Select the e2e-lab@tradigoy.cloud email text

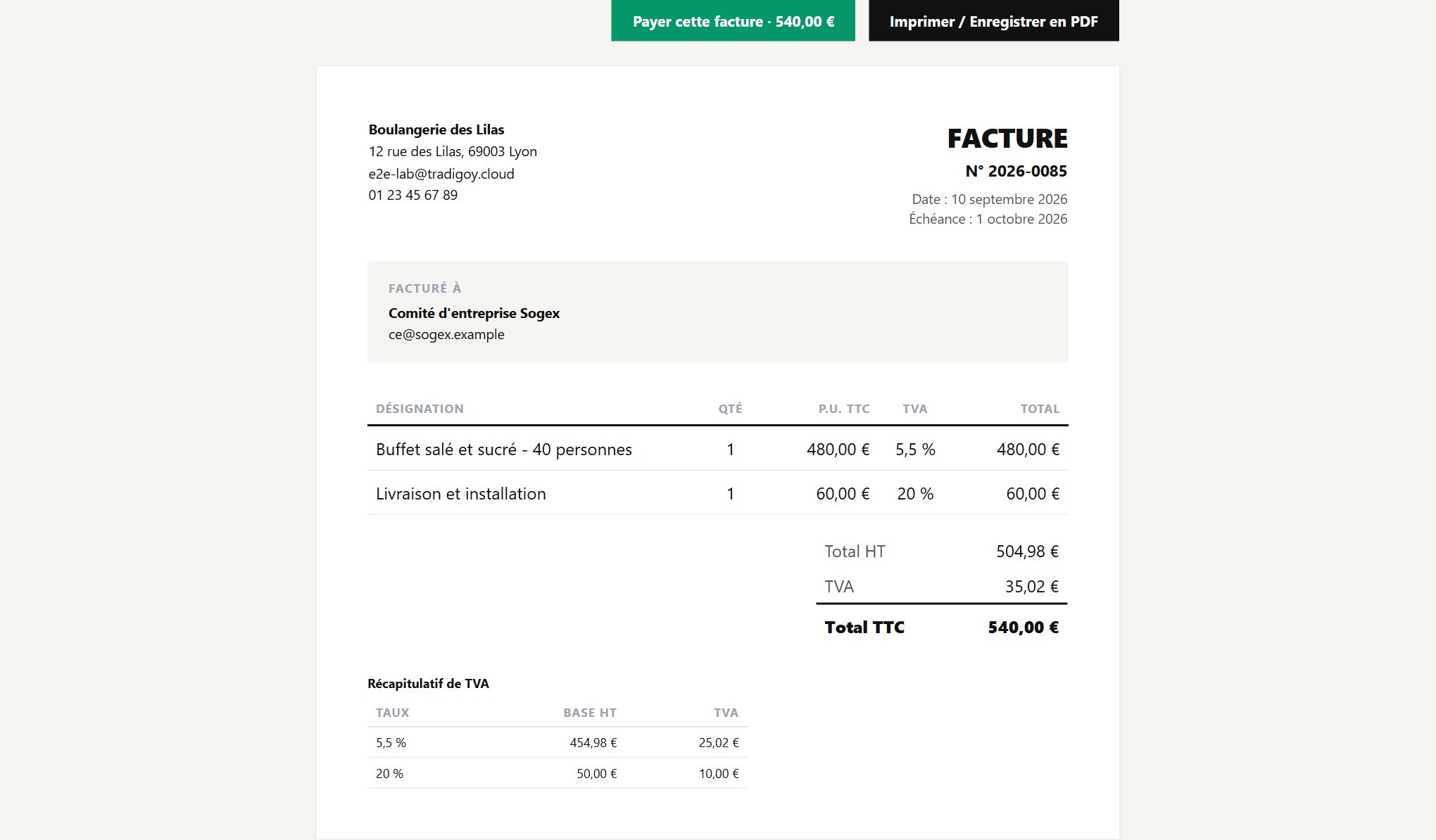(441, 174)
